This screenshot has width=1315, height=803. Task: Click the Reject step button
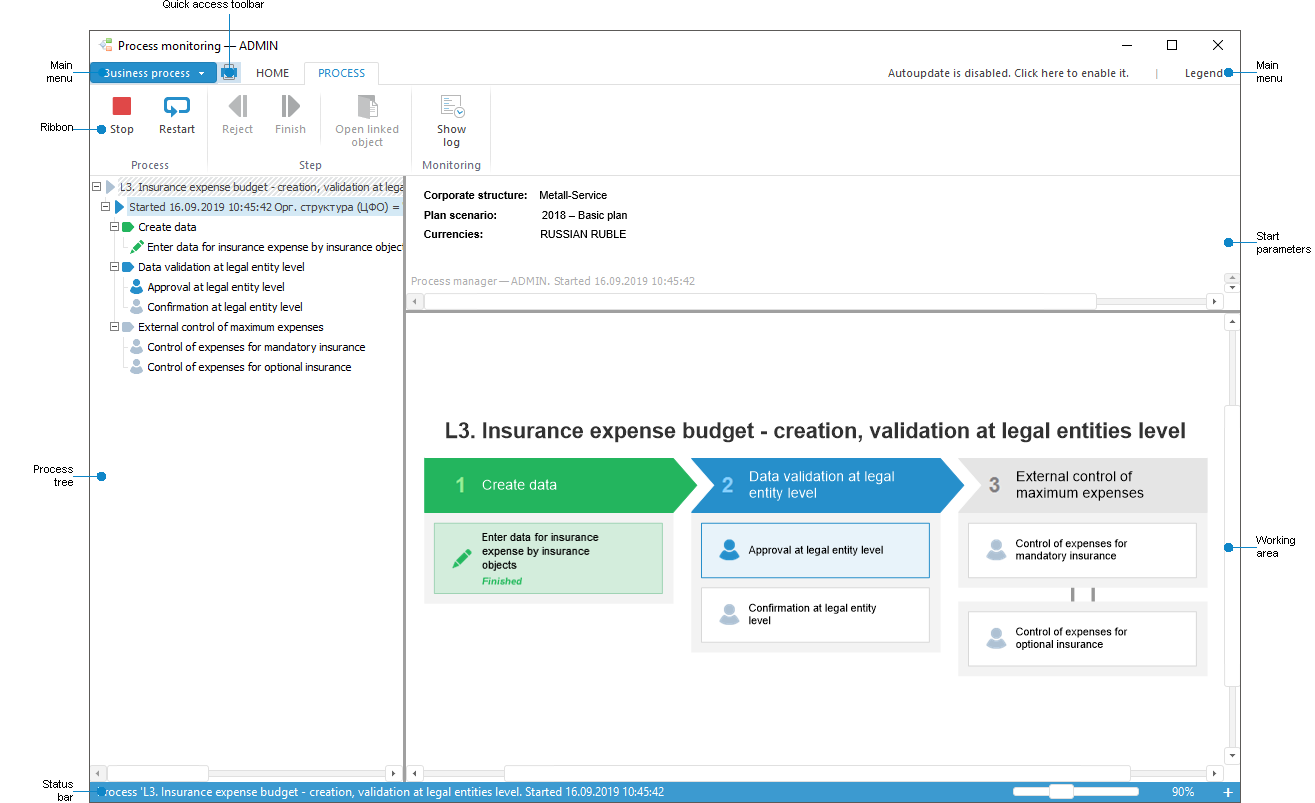[237, 115]
